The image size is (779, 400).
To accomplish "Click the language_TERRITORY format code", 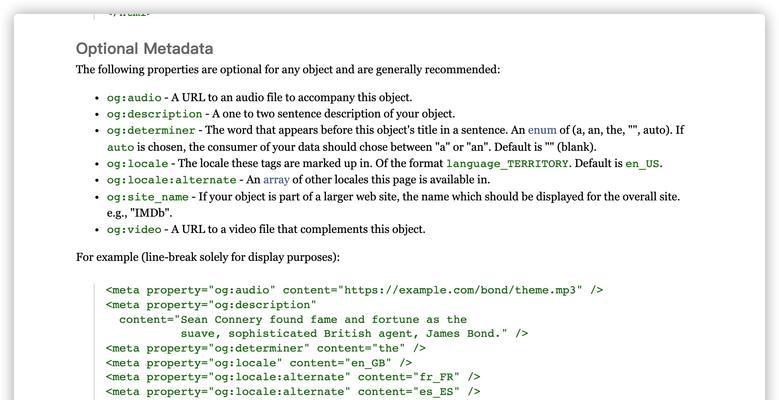I will [507, 164].
